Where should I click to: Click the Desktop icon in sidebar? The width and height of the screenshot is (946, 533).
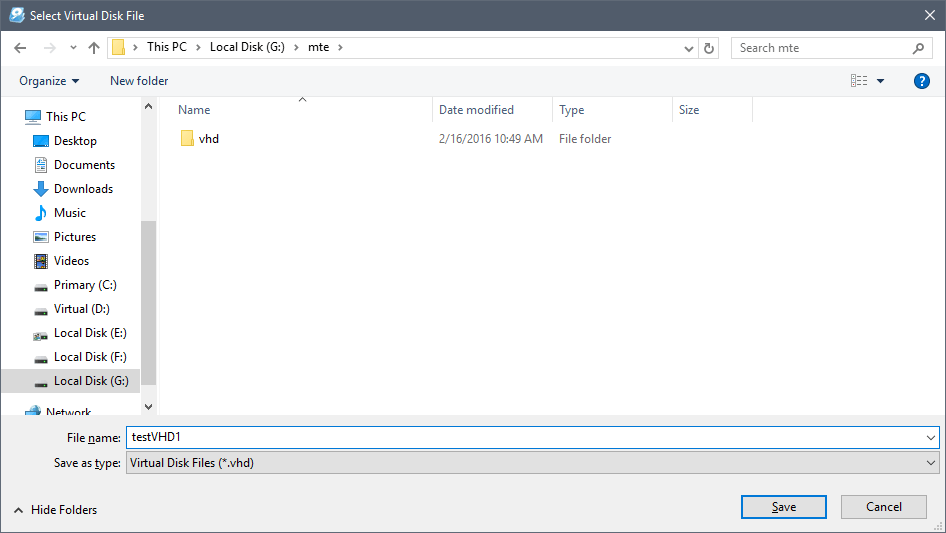pos(41,141)
